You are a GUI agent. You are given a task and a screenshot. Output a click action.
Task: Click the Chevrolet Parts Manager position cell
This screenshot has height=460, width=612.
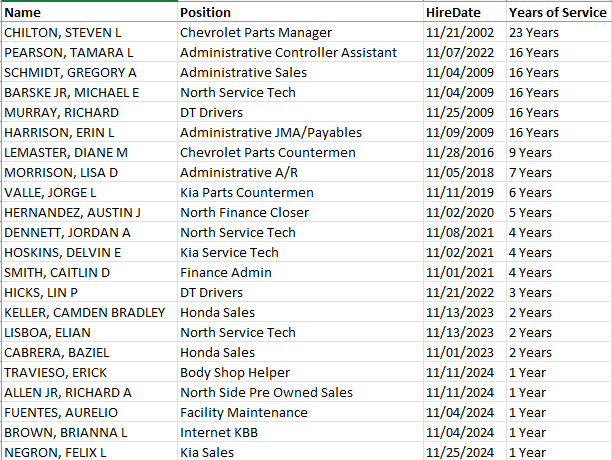pos(256,33)
